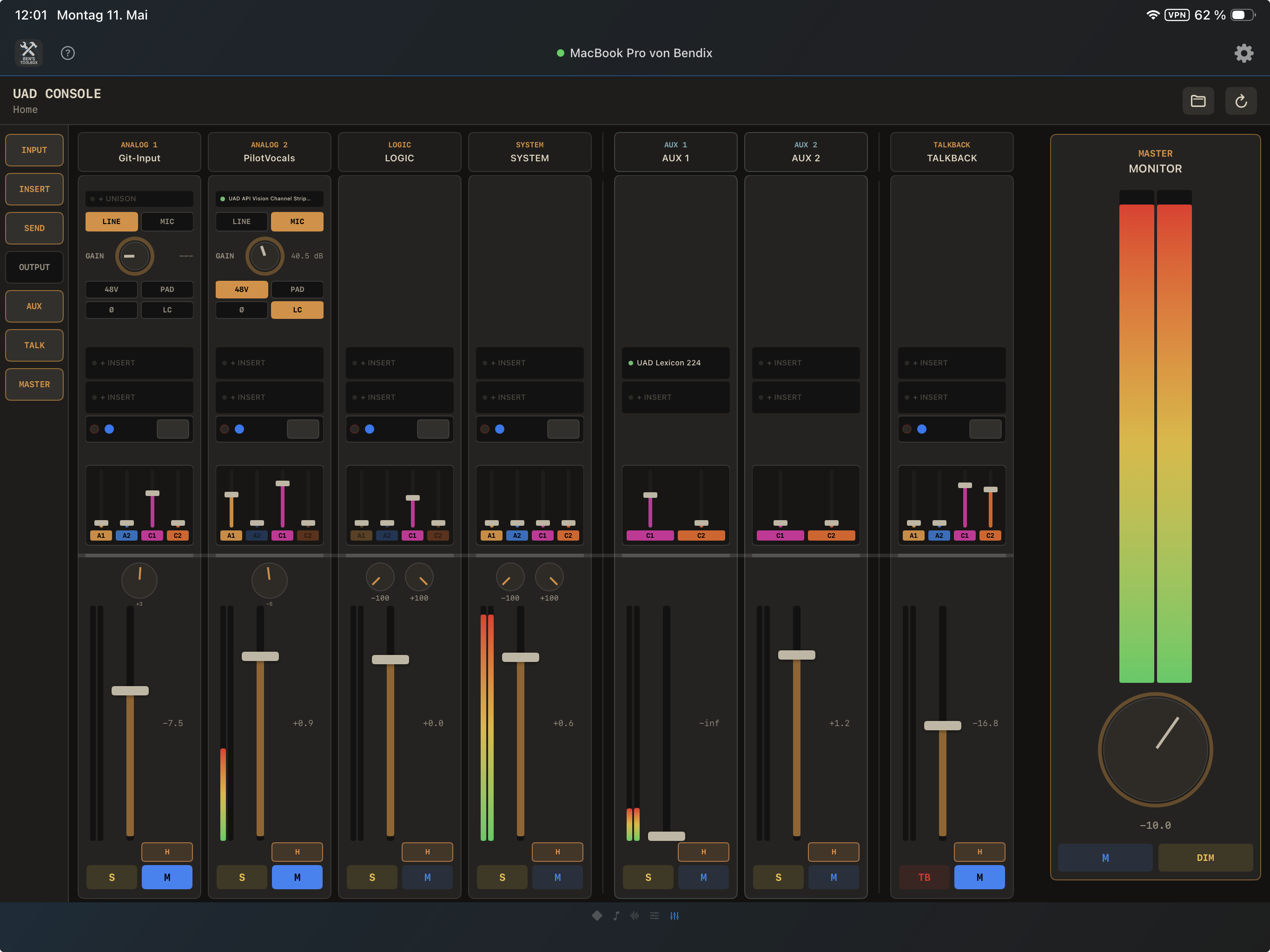The width and height of the screenshot is (1270, 952).
Task: Solo the SYSTEM channel
Action: tap(503, 877)
